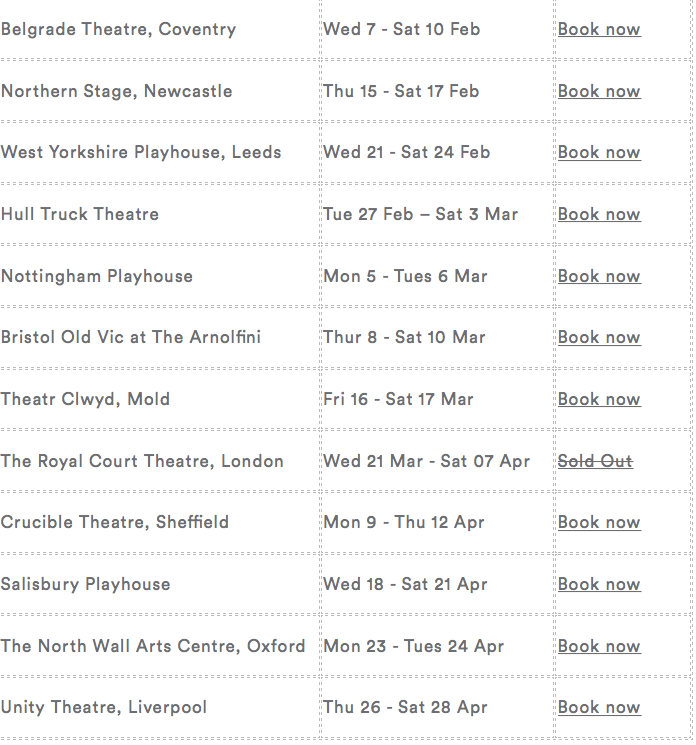Viewport: 696px width, 745px height.
Task: Book now for Northern Stage, Newcastle
Action: coord(599,91)
